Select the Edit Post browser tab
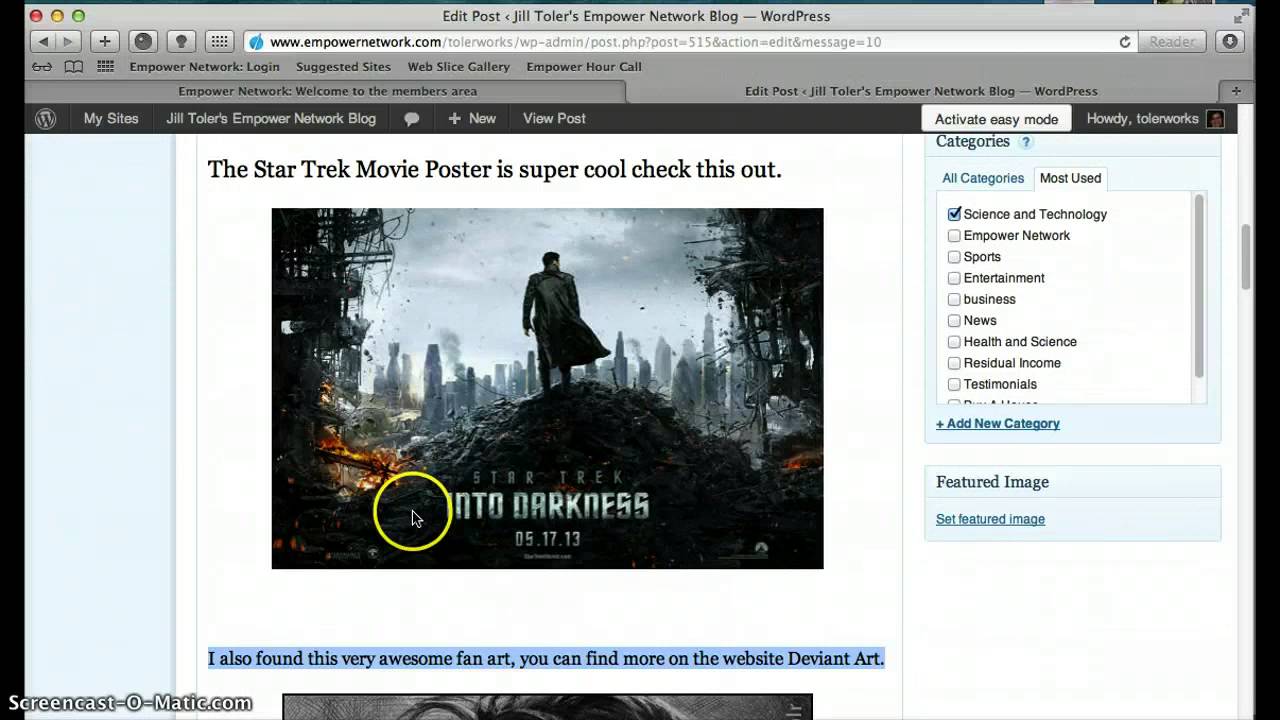This screenshot has width=1280, height=720. point(921,91)
